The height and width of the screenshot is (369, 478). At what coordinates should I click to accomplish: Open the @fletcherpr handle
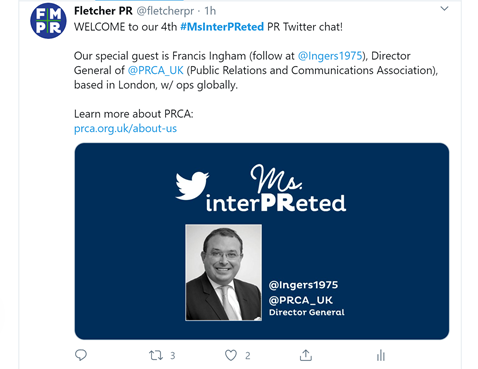(165, 11)
